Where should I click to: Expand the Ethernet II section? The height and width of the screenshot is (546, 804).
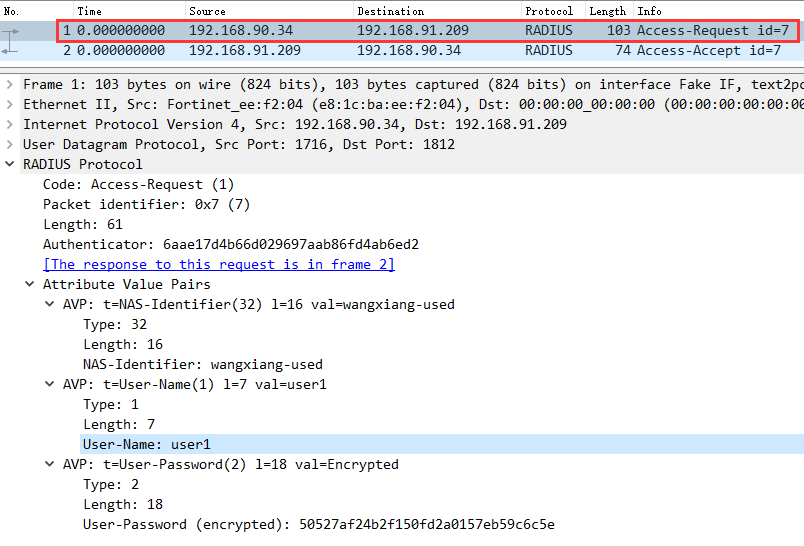coord(10,104)
